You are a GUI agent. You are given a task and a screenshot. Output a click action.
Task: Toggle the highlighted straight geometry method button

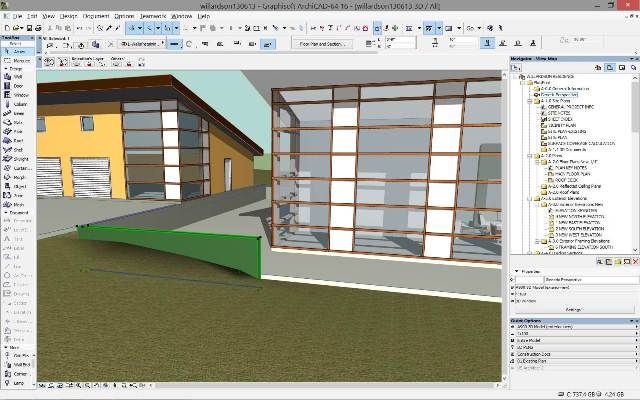tap(175, 44)
